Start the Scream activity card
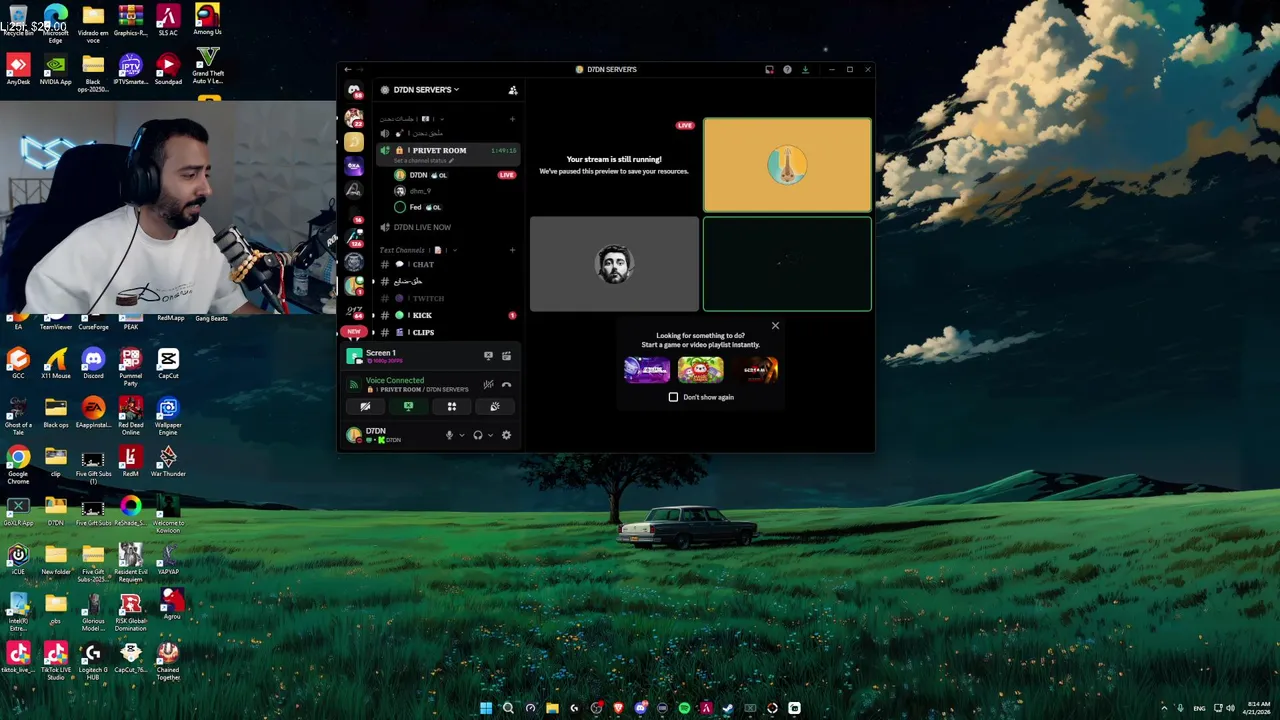 click(x=755, y=370)
